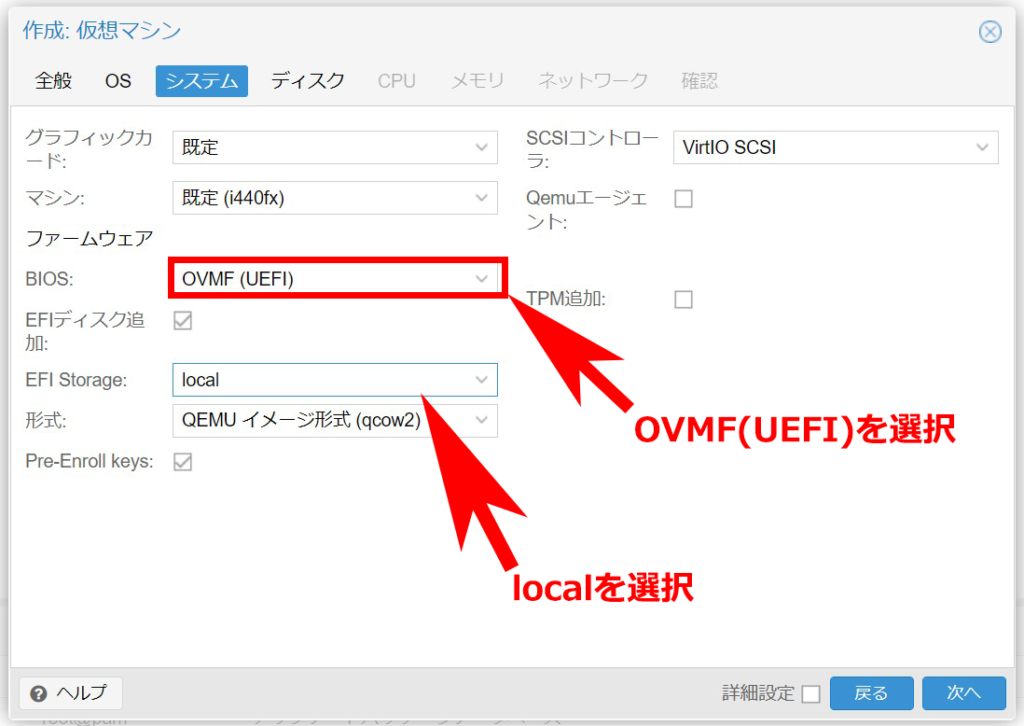Expand the SCSIコントローラ dropdown

835,148
